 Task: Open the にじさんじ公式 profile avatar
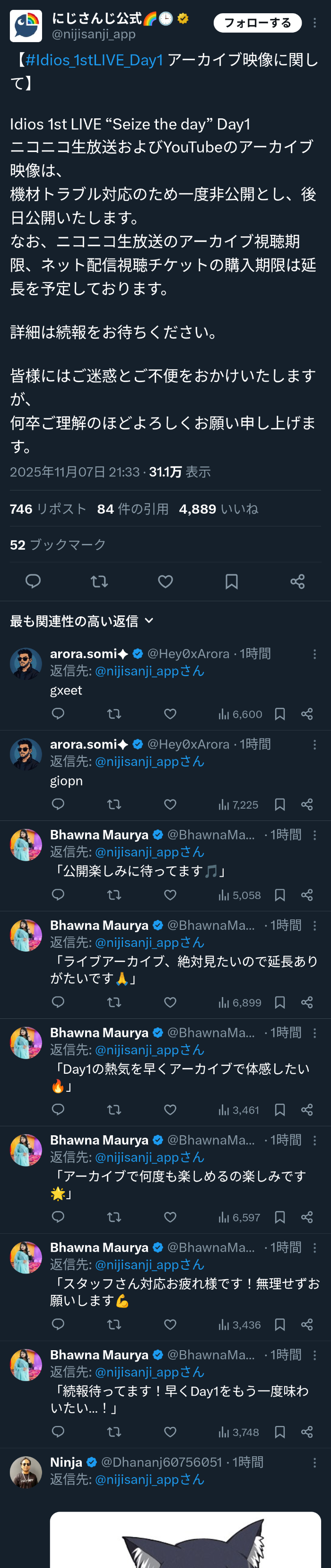[26, 26]
